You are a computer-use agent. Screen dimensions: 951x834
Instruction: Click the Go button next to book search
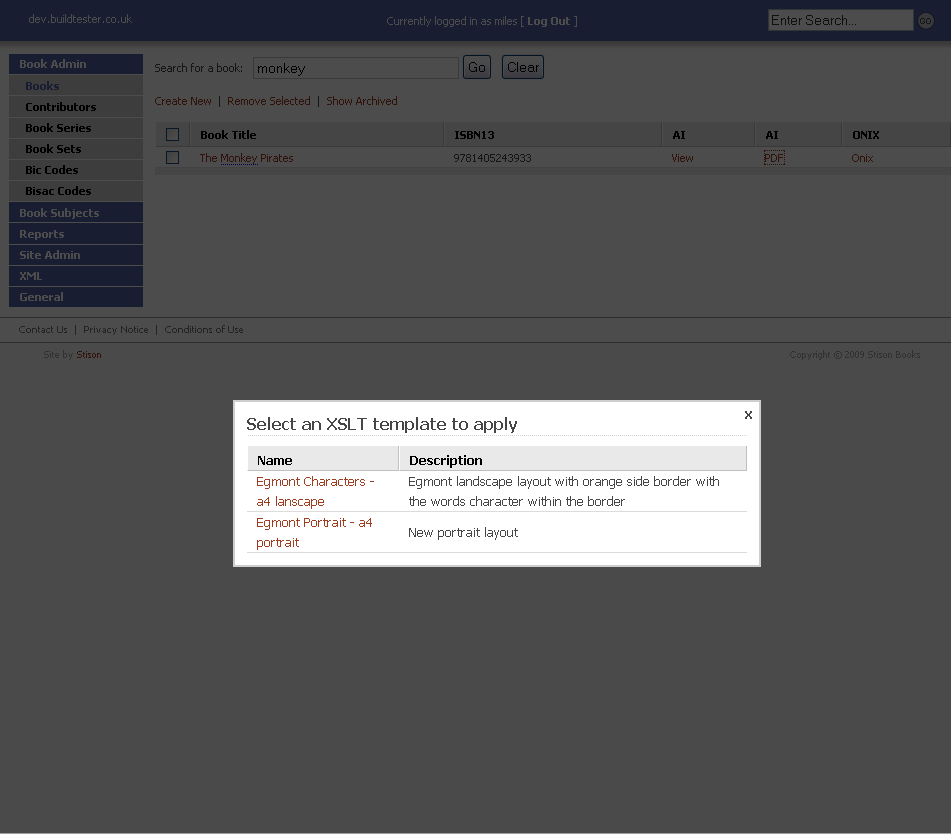[477, 67]
